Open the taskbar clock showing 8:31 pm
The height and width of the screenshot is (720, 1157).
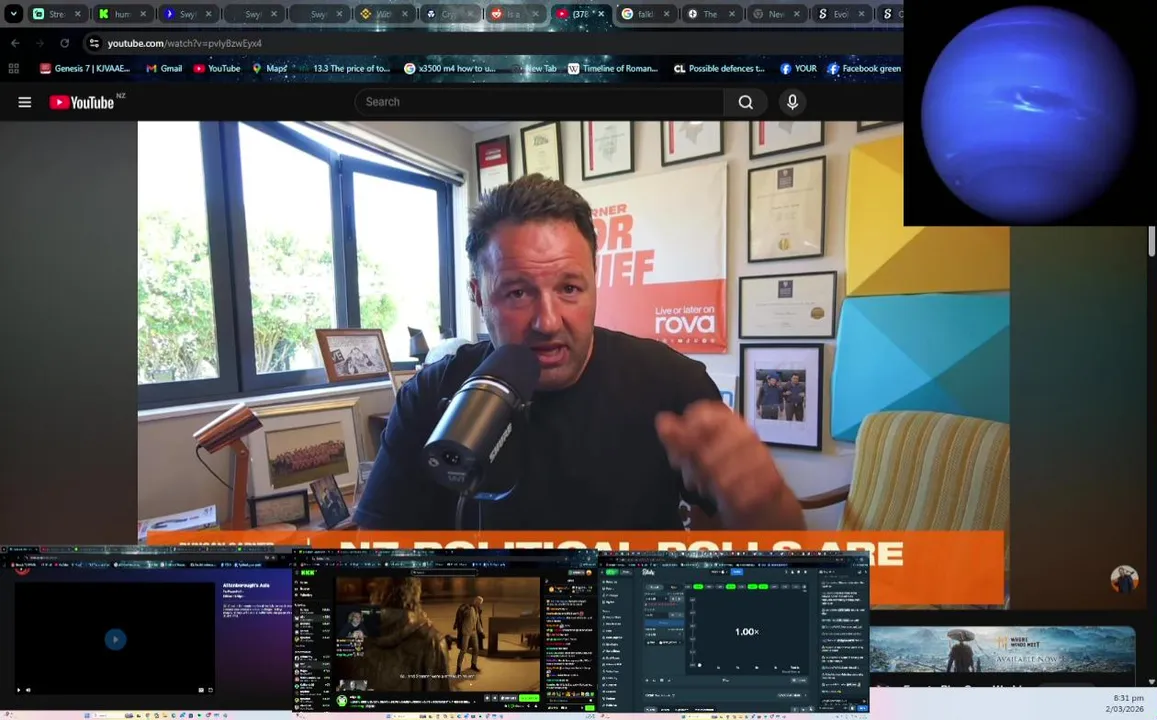pyautogui.click(x=1125, y=703)
